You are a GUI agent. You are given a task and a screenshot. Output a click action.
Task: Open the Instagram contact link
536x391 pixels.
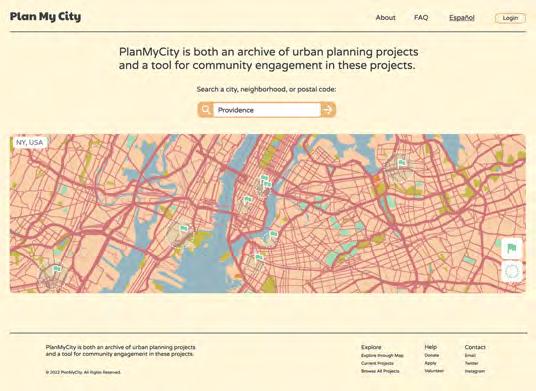474,371
